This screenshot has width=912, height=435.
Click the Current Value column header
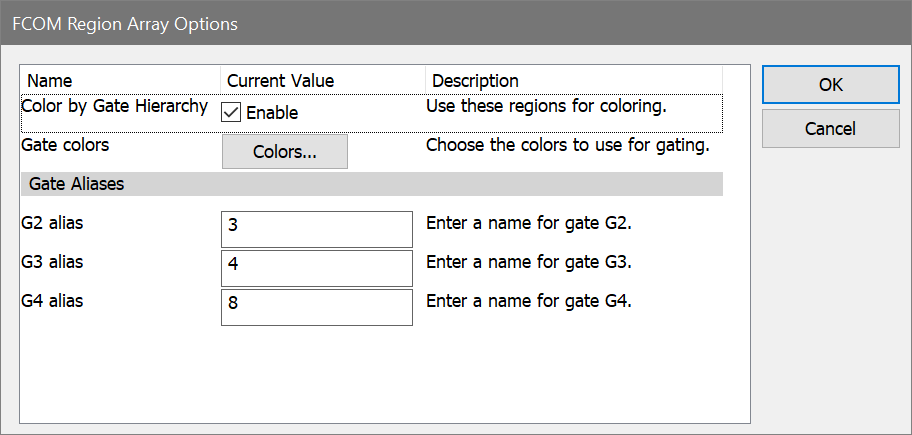(x=280, y=80)
